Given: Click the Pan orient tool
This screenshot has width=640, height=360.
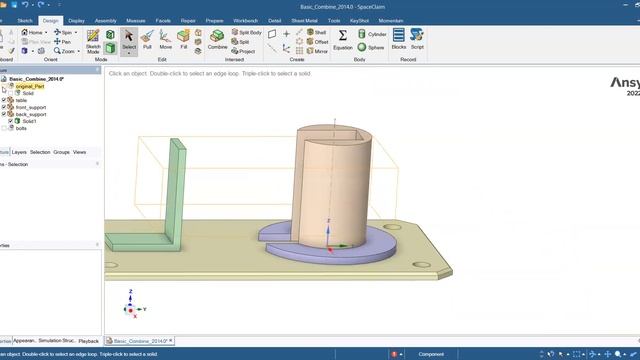Looking at the screenshot, I should click(x=62, y=42).
